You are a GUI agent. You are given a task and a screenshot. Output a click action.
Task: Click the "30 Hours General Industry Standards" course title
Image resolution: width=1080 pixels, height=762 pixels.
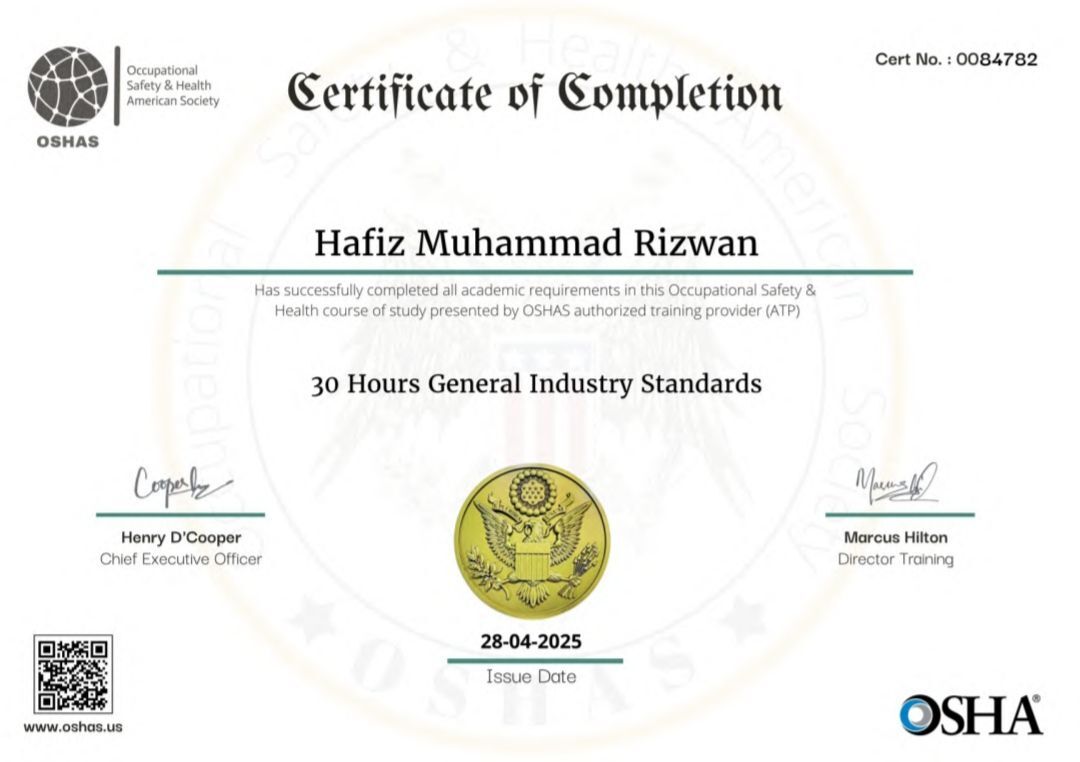click(536, 384)
